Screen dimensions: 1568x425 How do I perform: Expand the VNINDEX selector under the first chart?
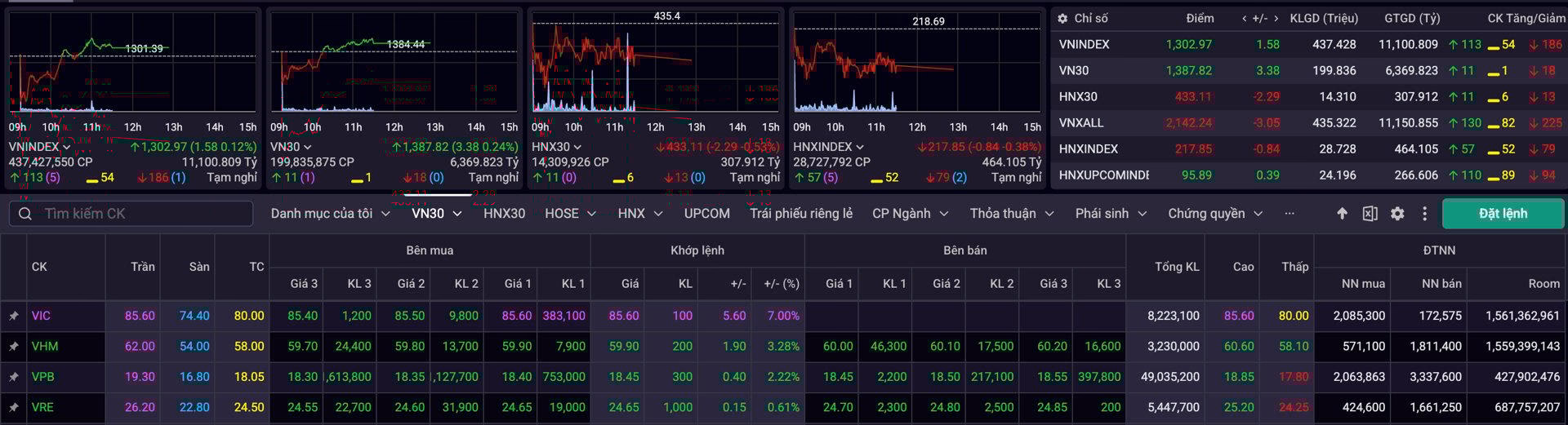[39, 147]
